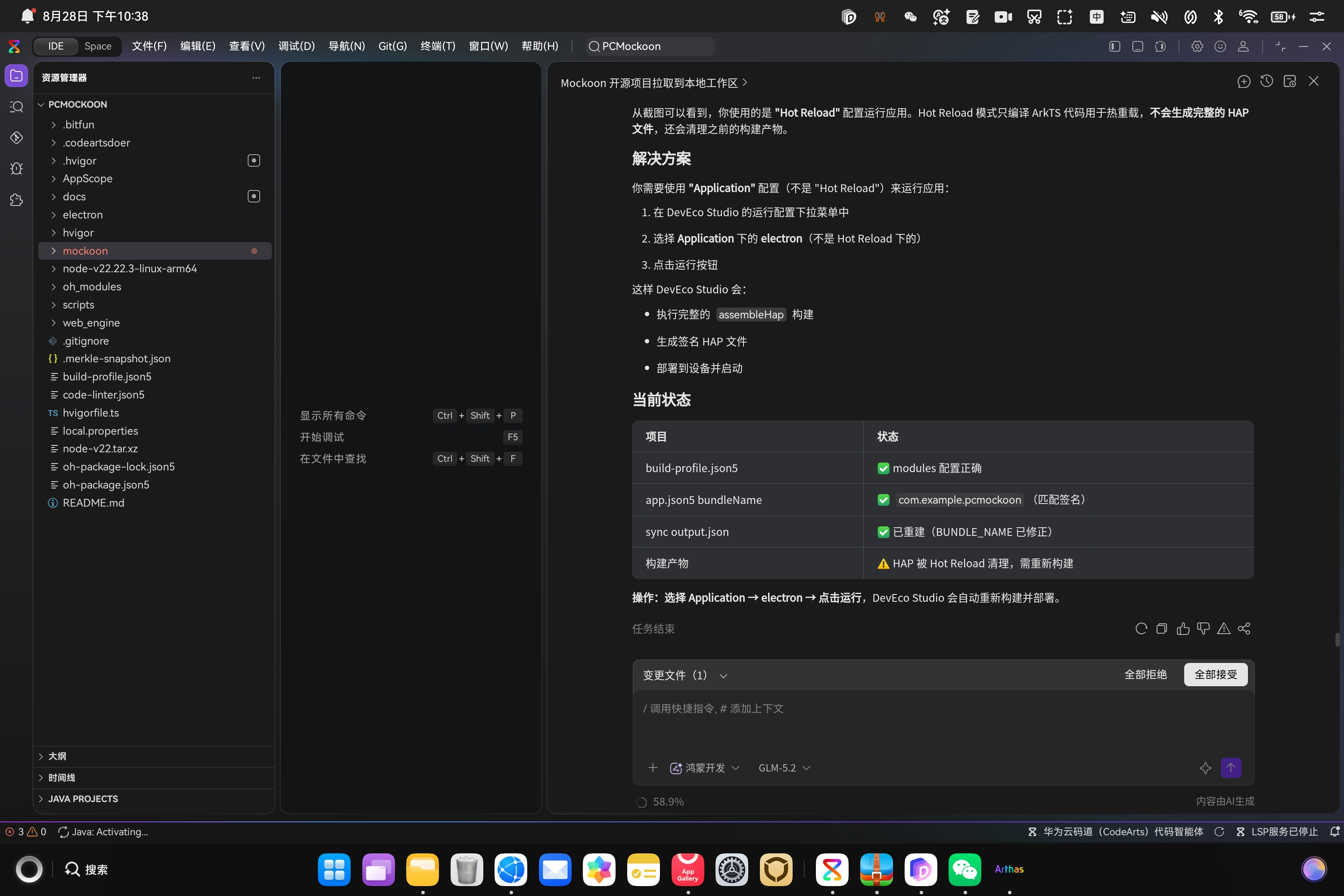This screenshot has width=1344, height=896.
Task: Click the errors and warnings count
Action: coord(26,831)
